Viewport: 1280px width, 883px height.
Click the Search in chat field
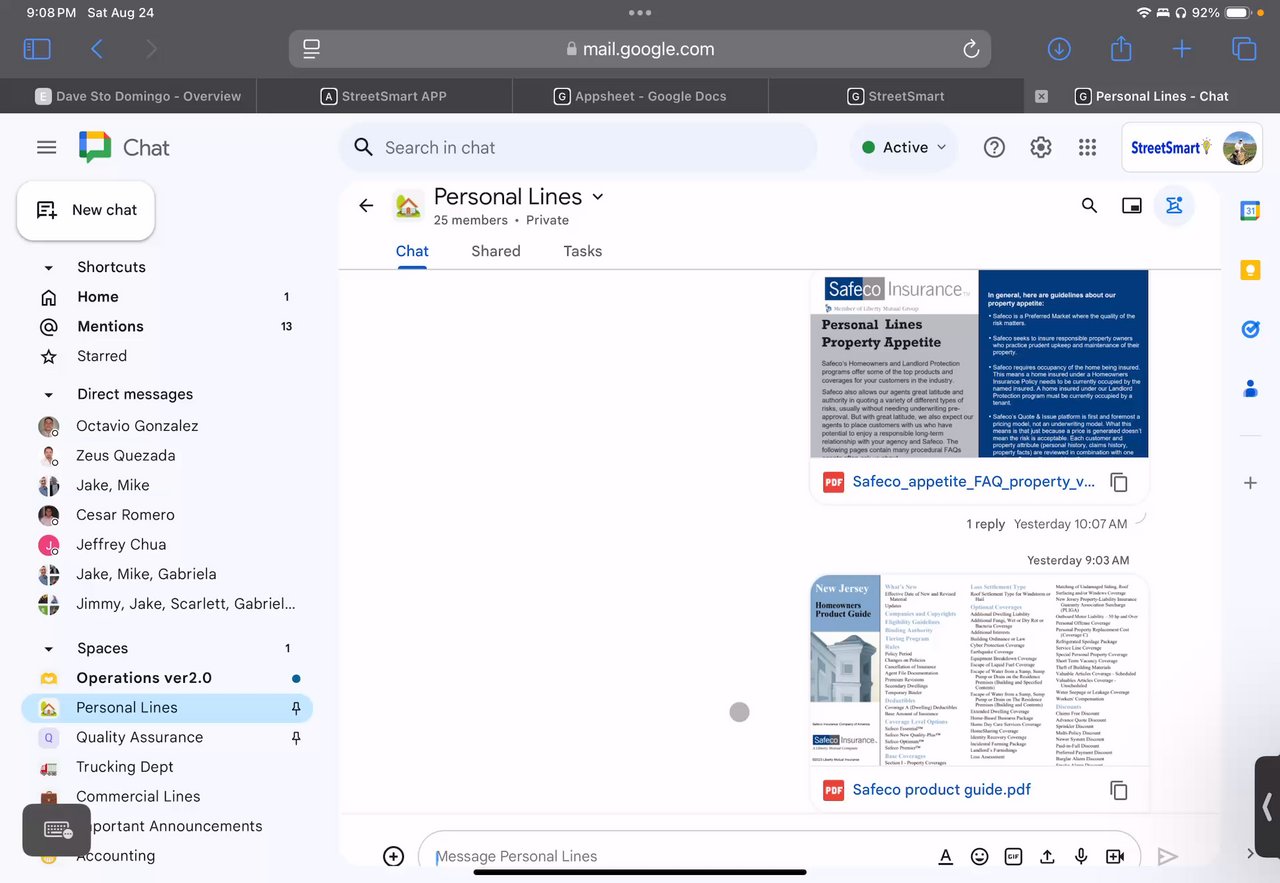577,148
